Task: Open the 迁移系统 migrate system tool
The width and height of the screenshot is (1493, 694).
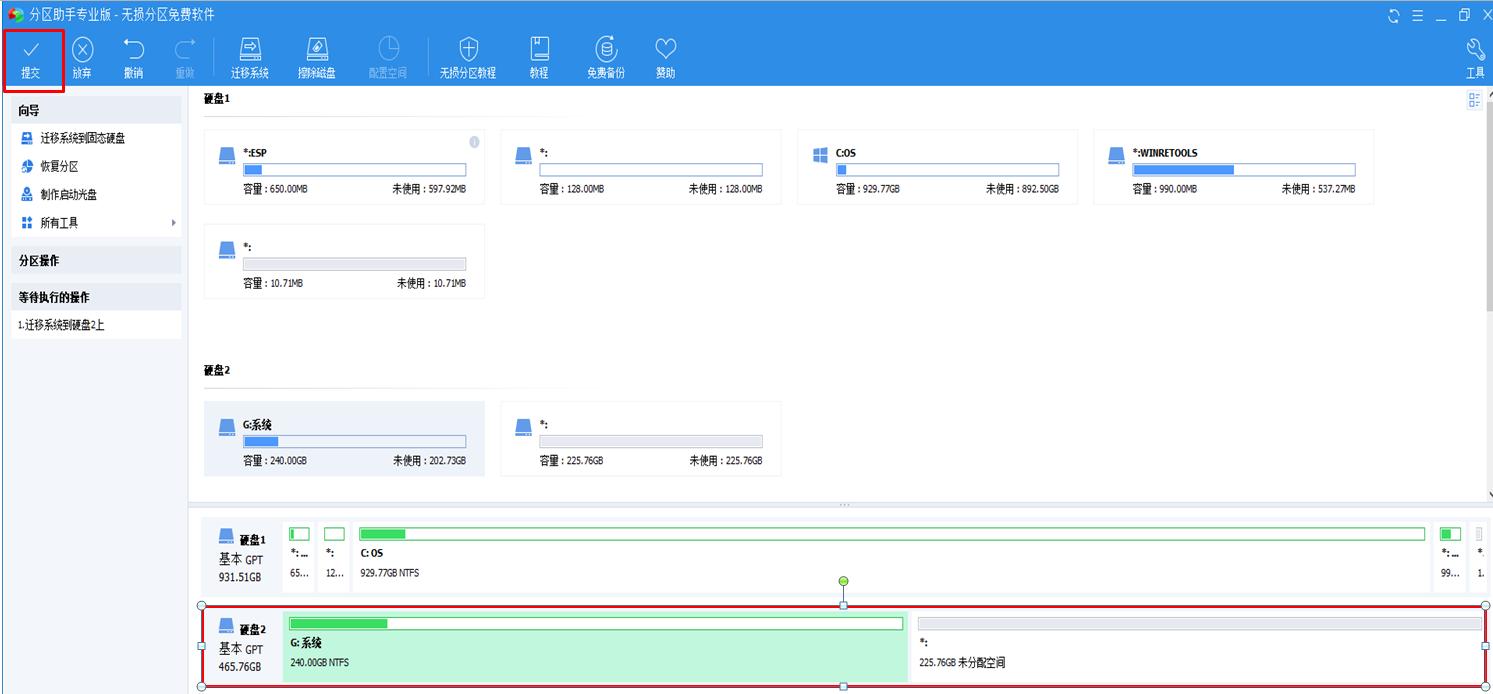Action: click(250, 59)
